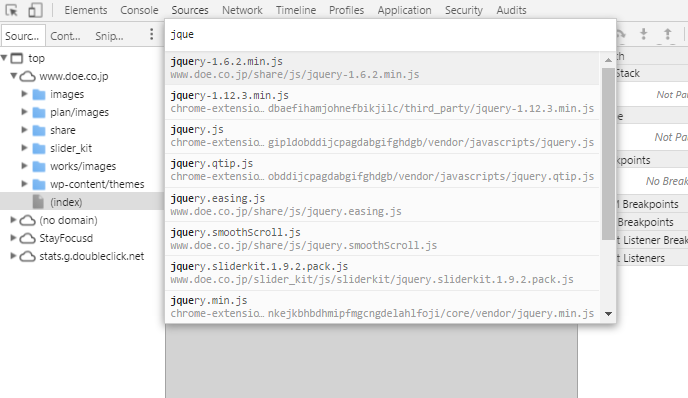Select the Sources main tab

(x=190, y=10)
